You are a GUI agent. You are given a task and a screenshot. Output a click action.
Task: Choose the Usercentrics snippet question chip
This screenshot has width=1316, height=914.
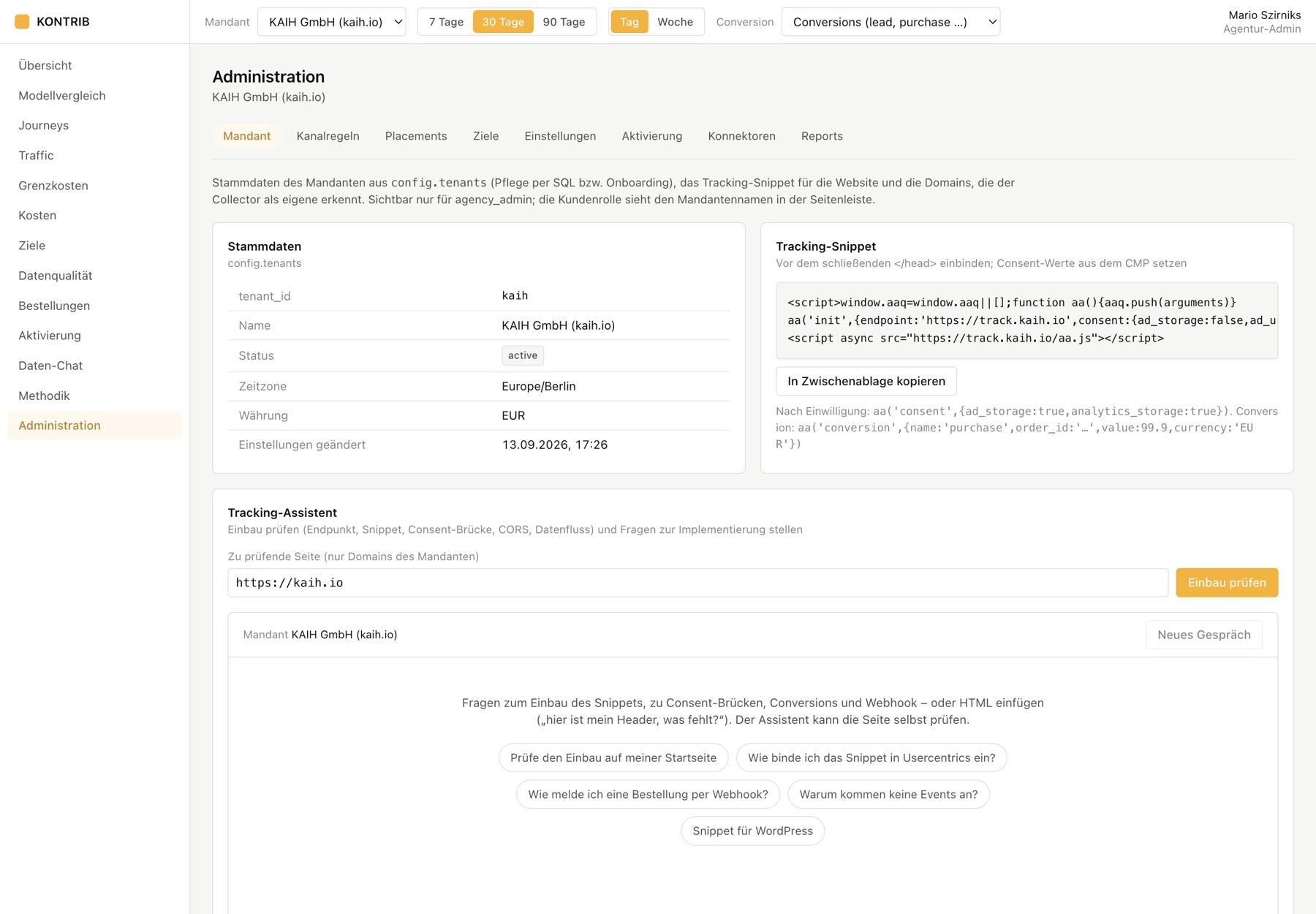[871, 758]
